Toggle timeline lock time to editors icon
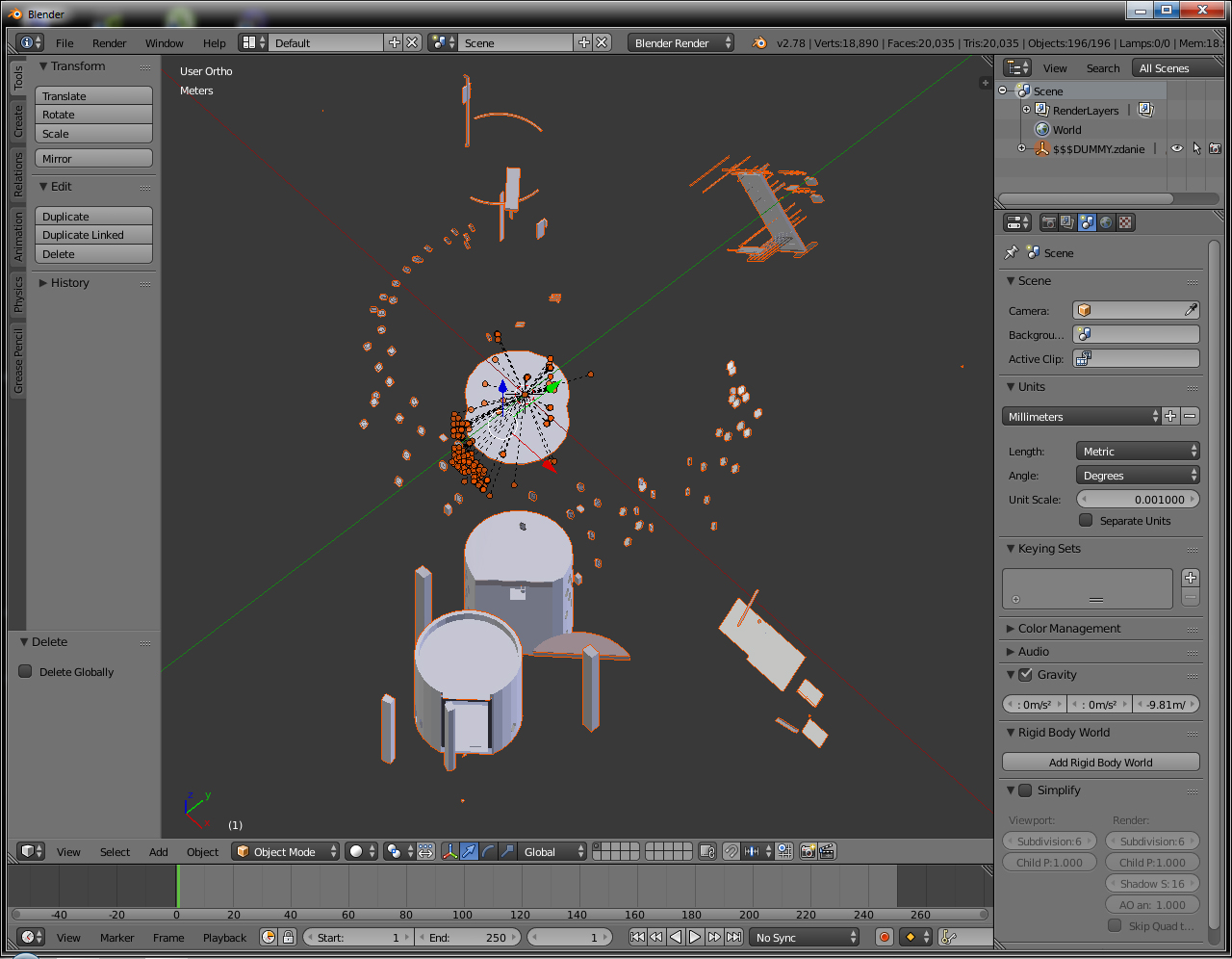This screenshot has height=959, width=1232. (287, 937)
